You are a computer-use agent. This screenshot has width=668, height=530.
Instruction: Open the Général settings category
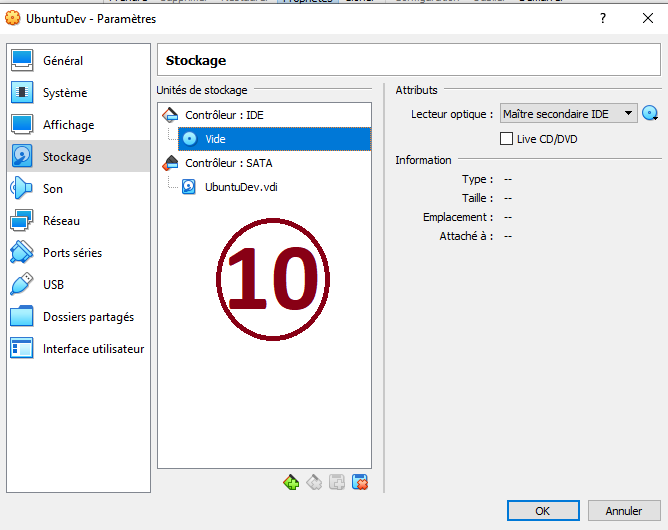click(x=63, y=61)
